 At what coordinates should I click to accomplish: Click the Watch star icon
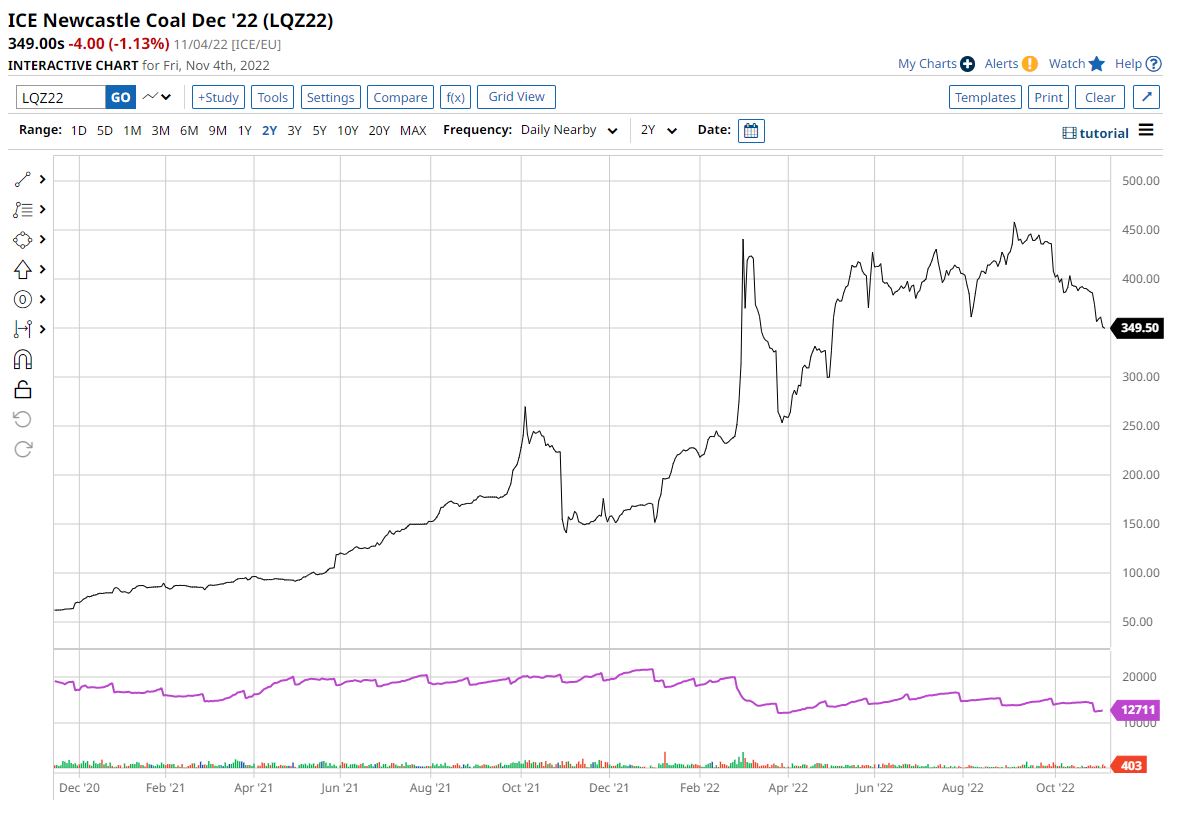[1096, 64]
